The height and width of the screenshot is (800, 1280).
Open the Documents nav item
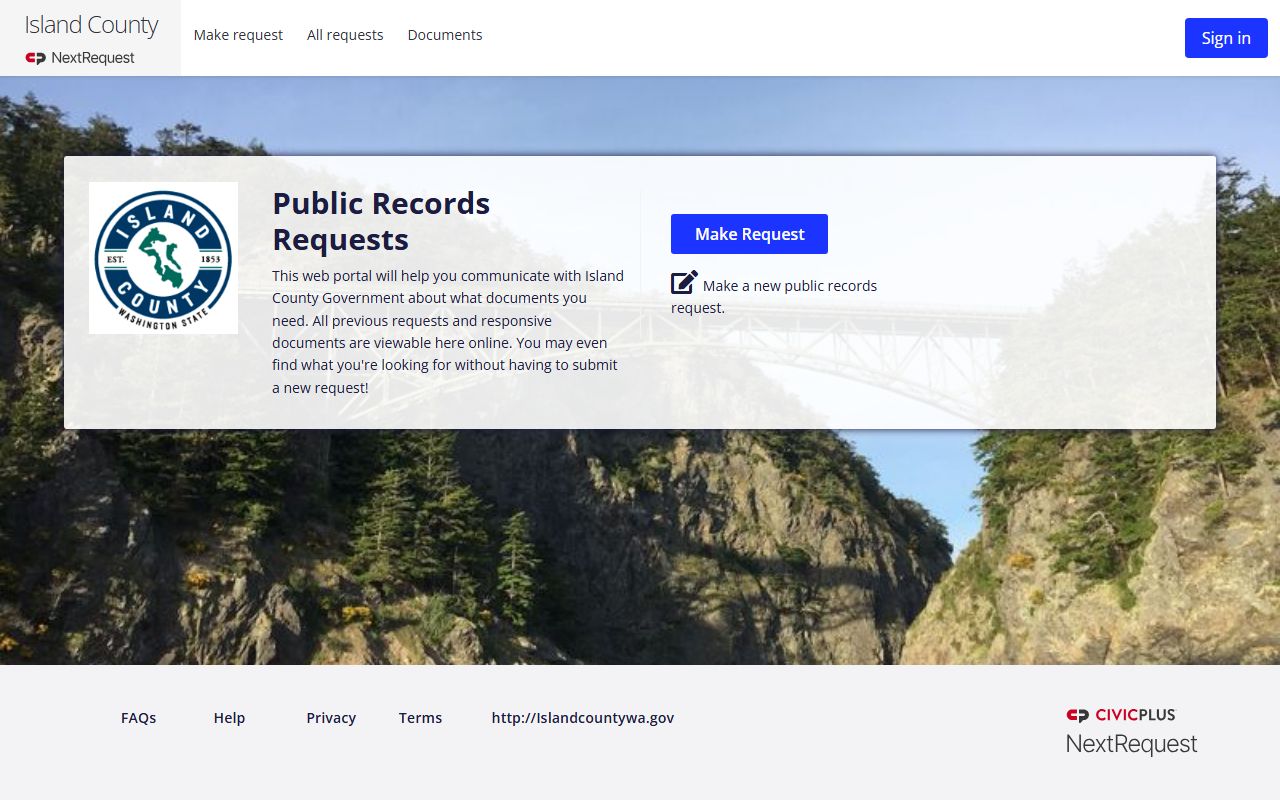[445, 35]
